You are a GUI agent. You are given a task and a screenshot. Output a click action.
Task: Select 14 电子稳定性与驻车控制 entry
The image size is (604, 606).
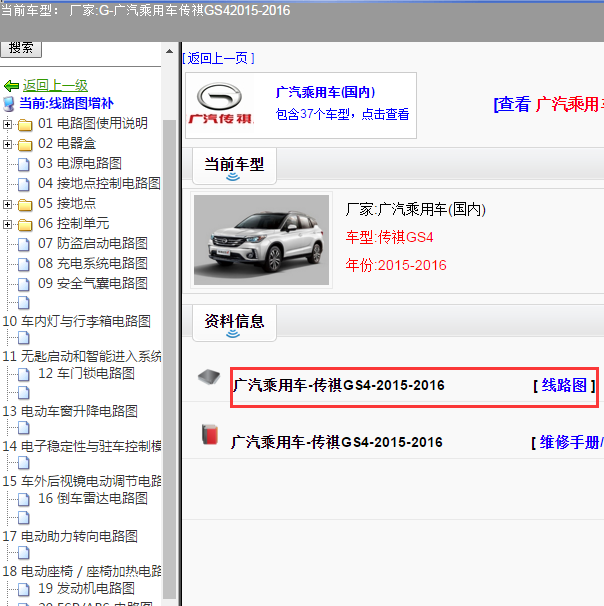point(82,446)
